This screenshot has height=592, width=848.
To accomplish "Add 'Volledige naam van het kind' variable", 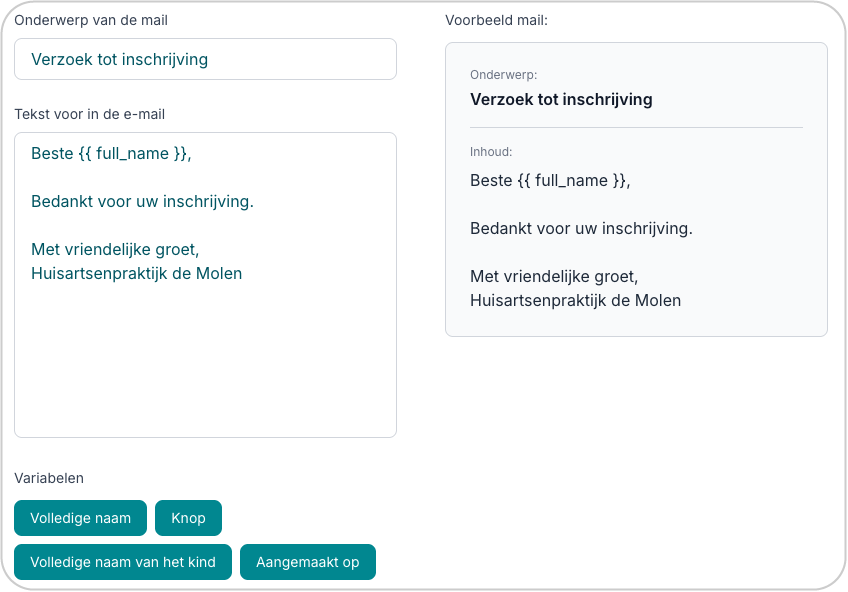I will coord(123,562).
